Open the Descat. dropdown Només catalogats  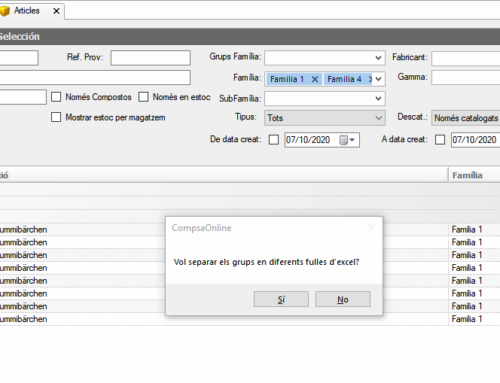click(x=466, y=118)
